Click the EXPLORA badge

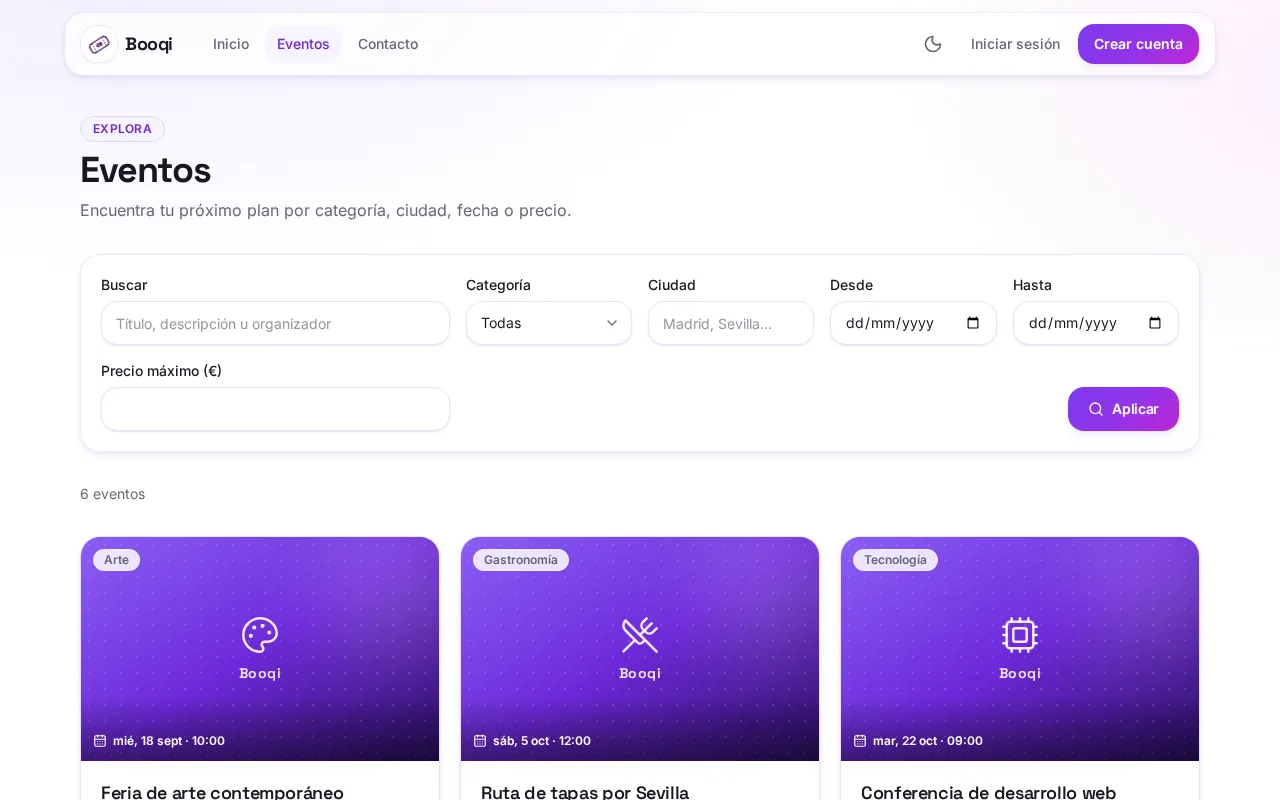[122, 129]
